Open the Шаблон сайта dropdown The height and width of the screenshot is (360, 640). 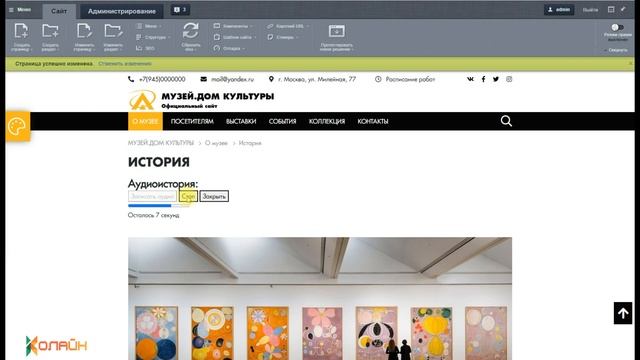235,37
